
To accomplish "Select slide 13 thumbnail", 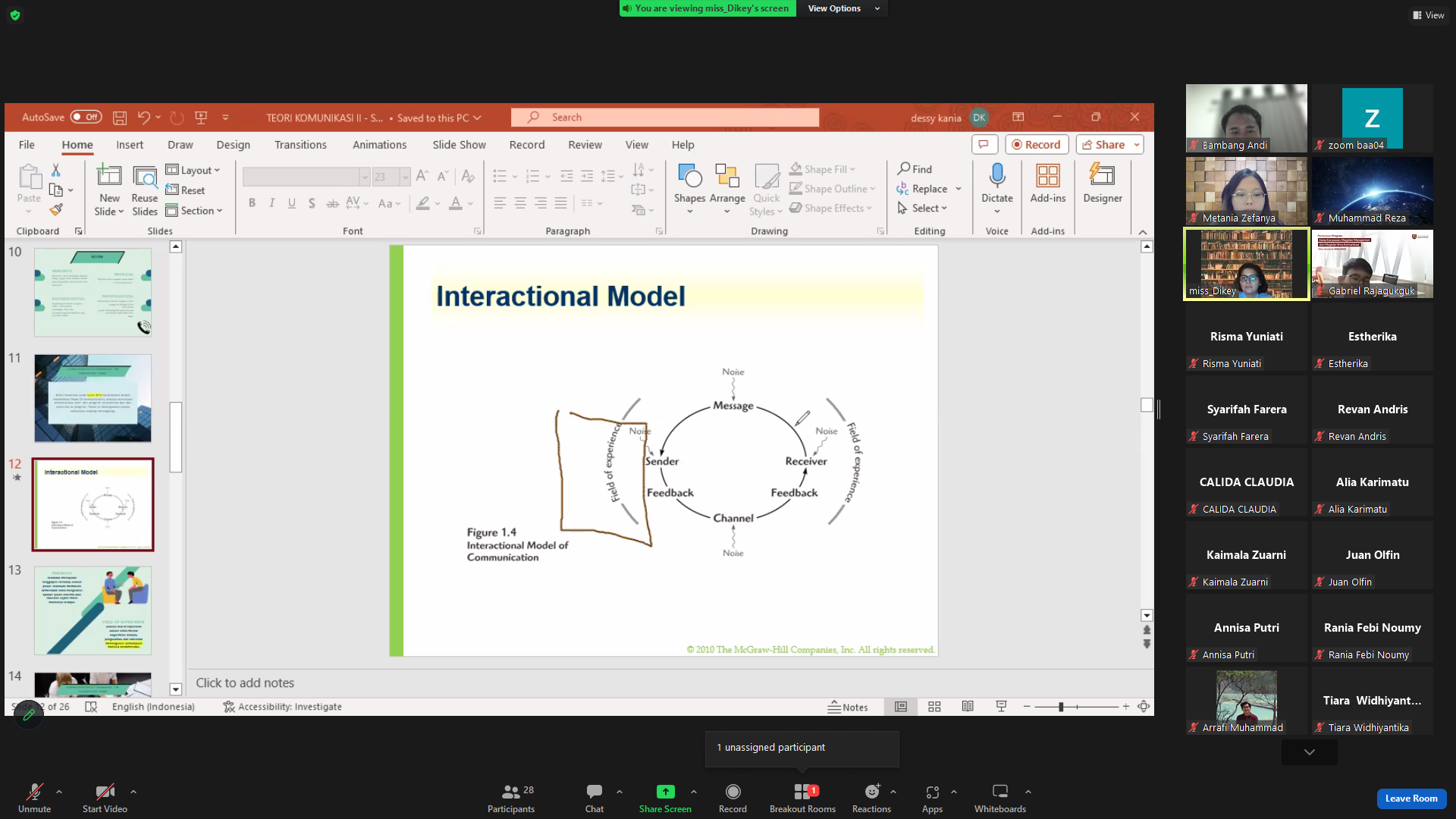I will tap(93, 610).
